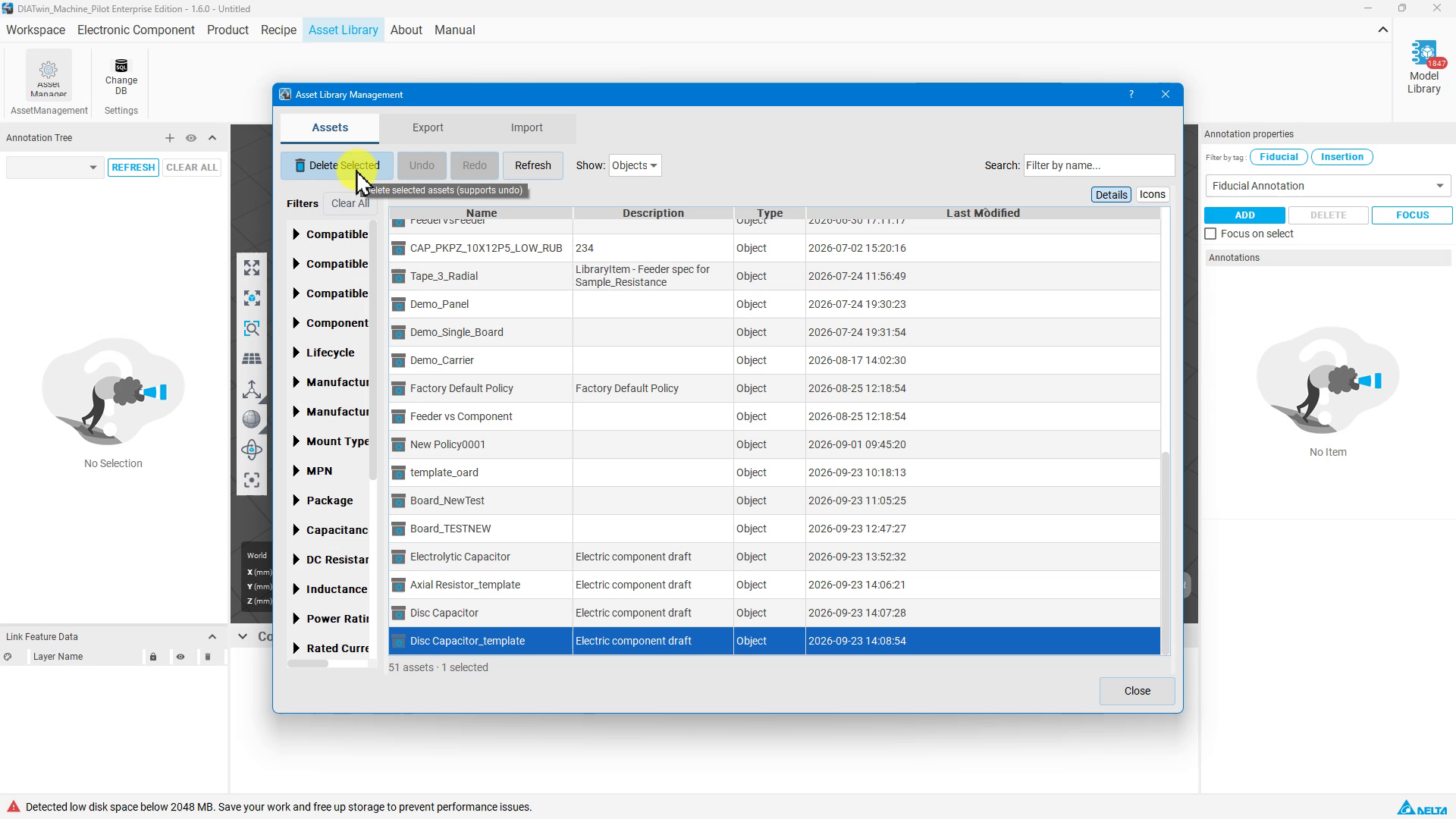Screen dimensions: 1456x819
Task: Click the asset icon of the Board_NewTest row
Action: point(398,500)
